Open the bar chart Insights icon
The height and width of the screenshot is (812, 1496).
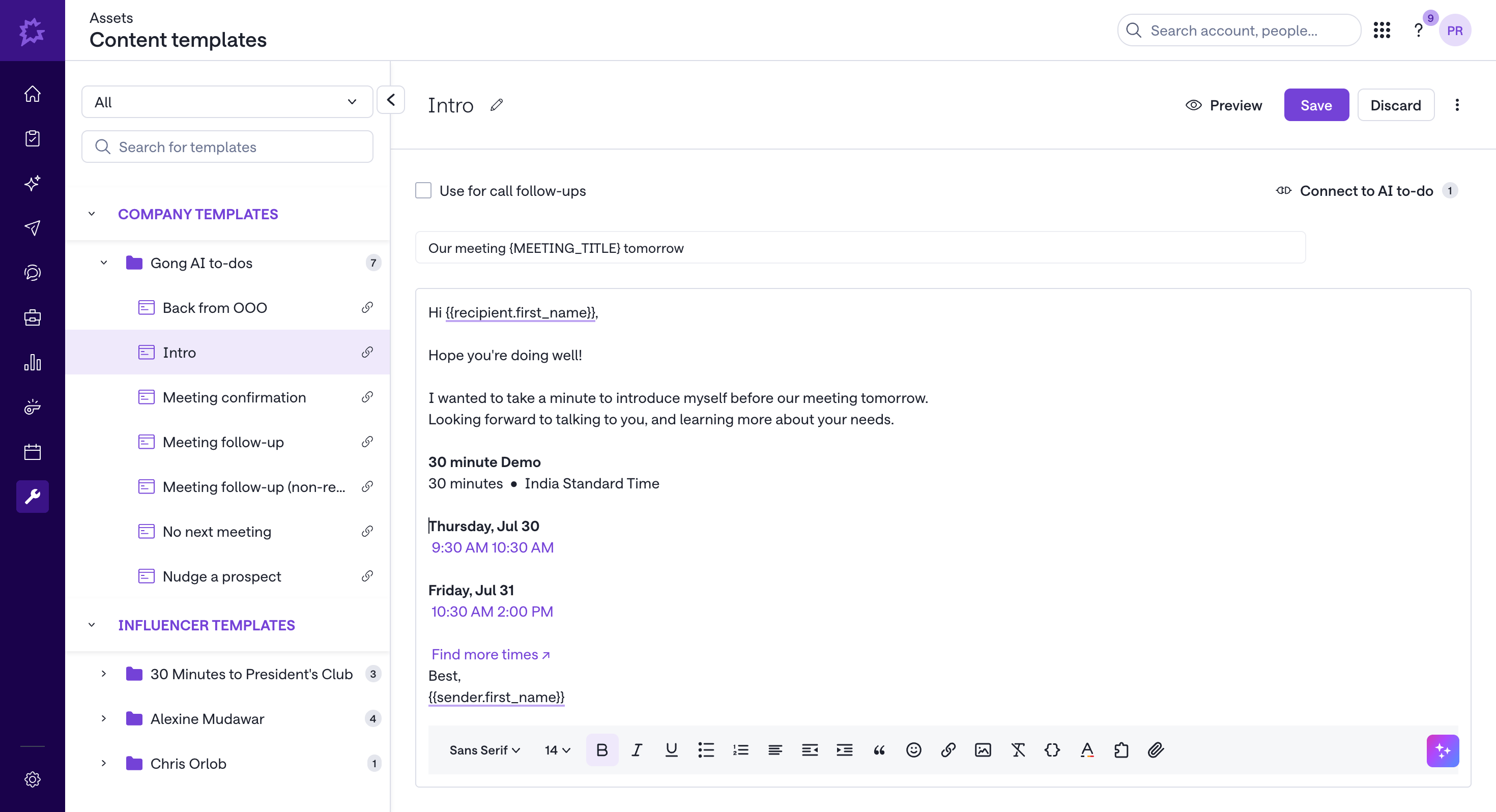(33, 362)
